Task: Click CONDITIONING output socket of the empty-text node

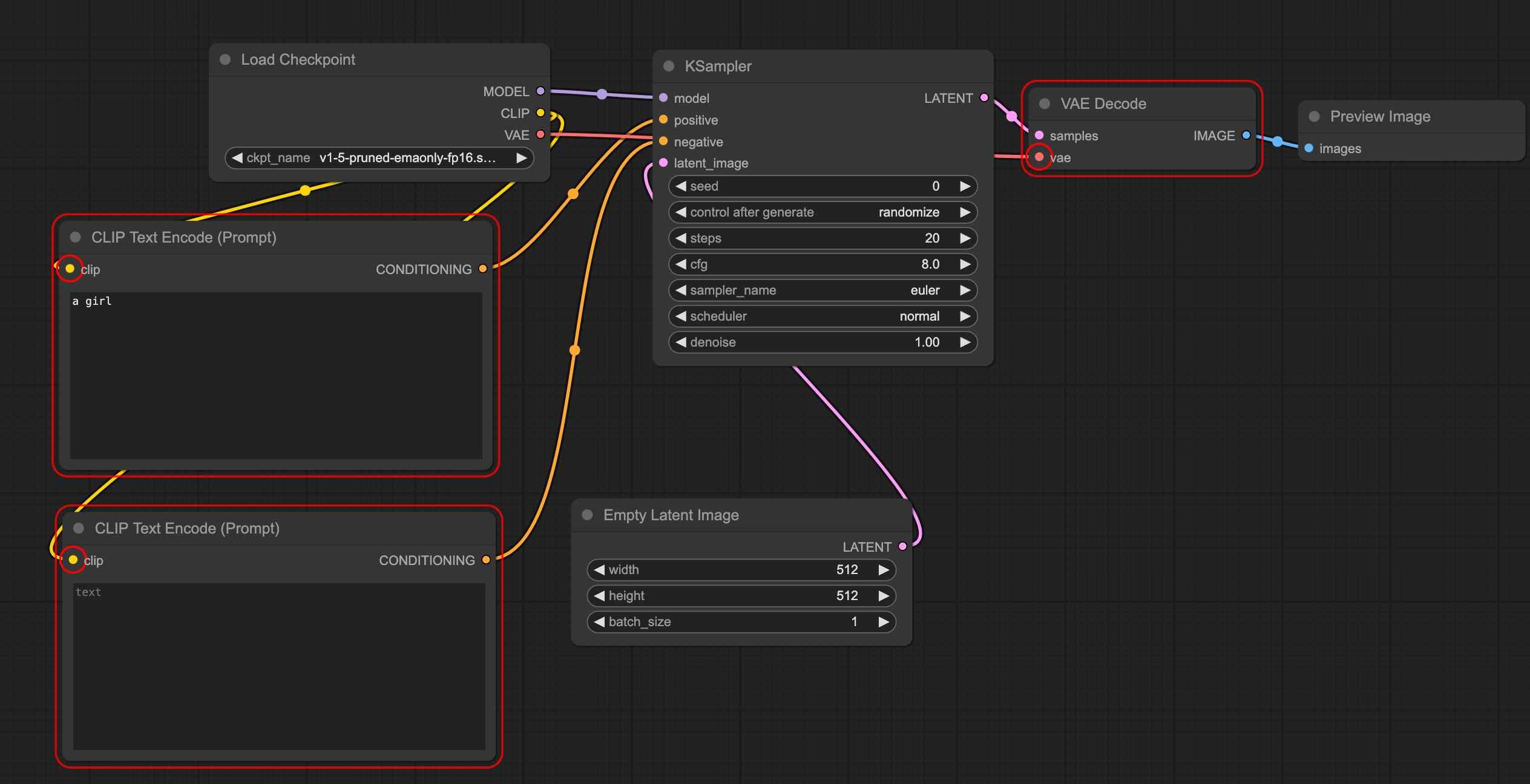Action: pos(486,560)
